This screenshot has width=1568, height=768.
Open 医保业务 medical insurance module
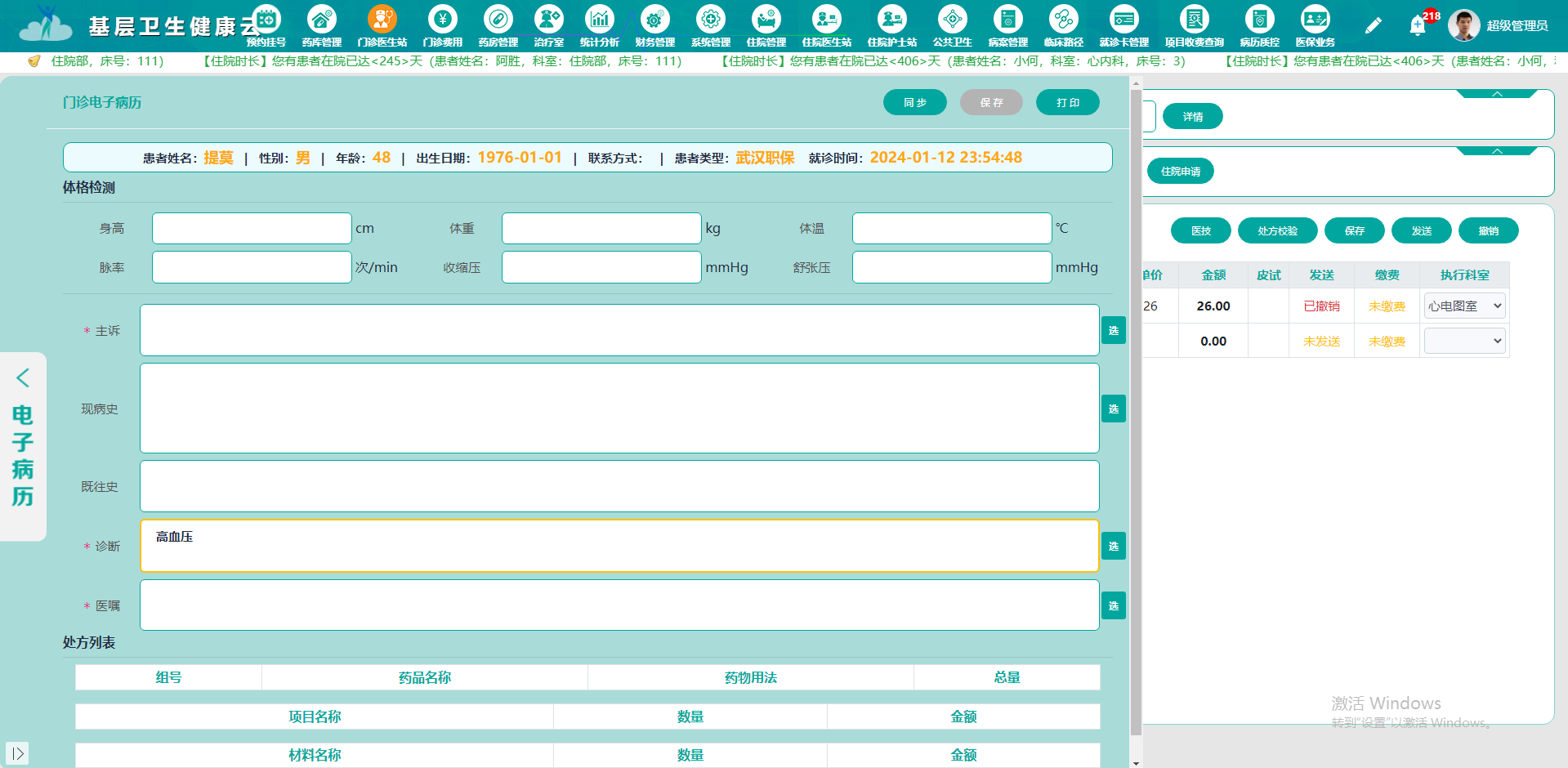[1316, 26]
